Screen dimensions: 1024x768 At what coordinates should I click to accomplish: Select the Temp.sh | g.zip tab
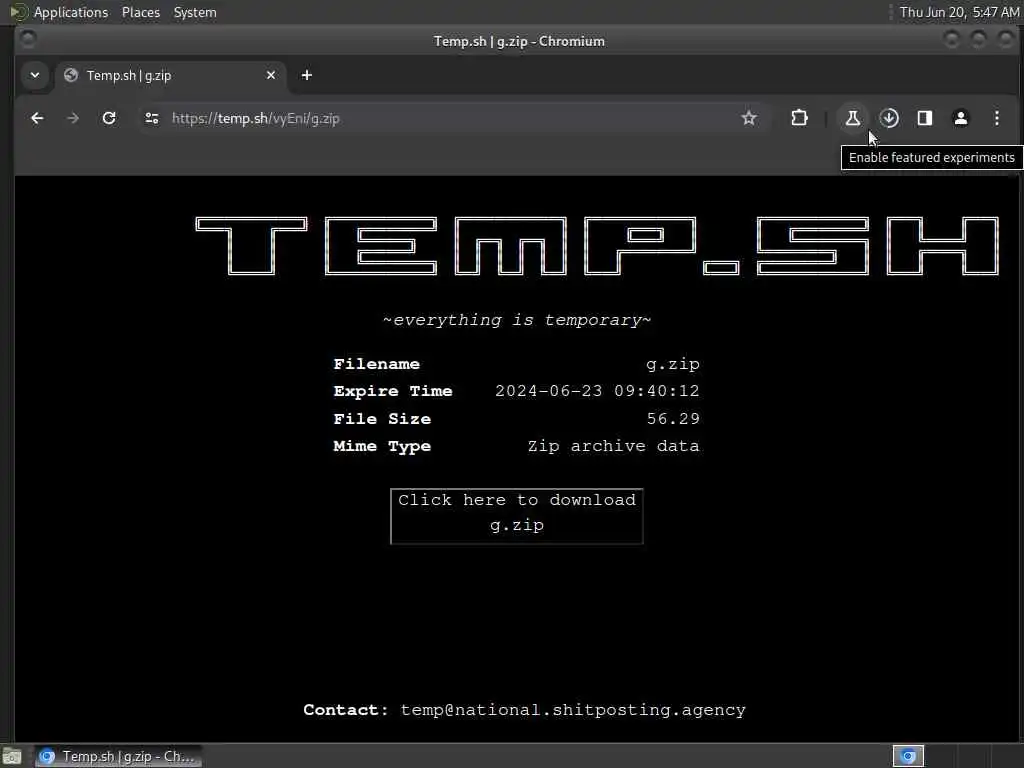[x=170, y=75]
